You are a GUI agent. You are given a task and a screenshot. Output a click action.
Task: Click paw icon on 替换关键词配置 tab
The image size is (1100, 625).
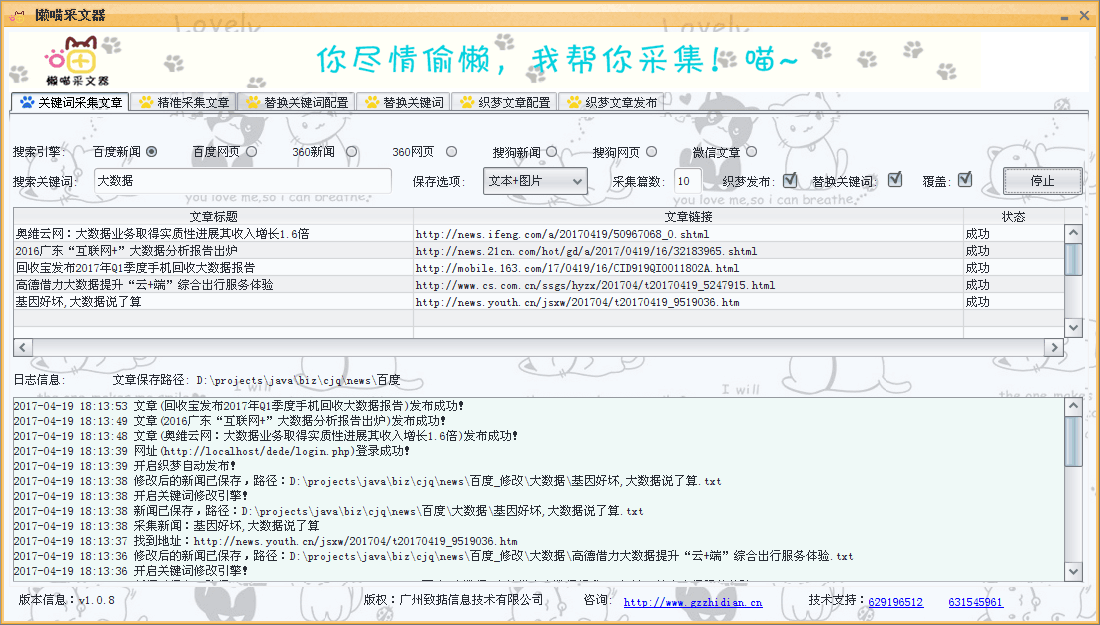point(253,102)
